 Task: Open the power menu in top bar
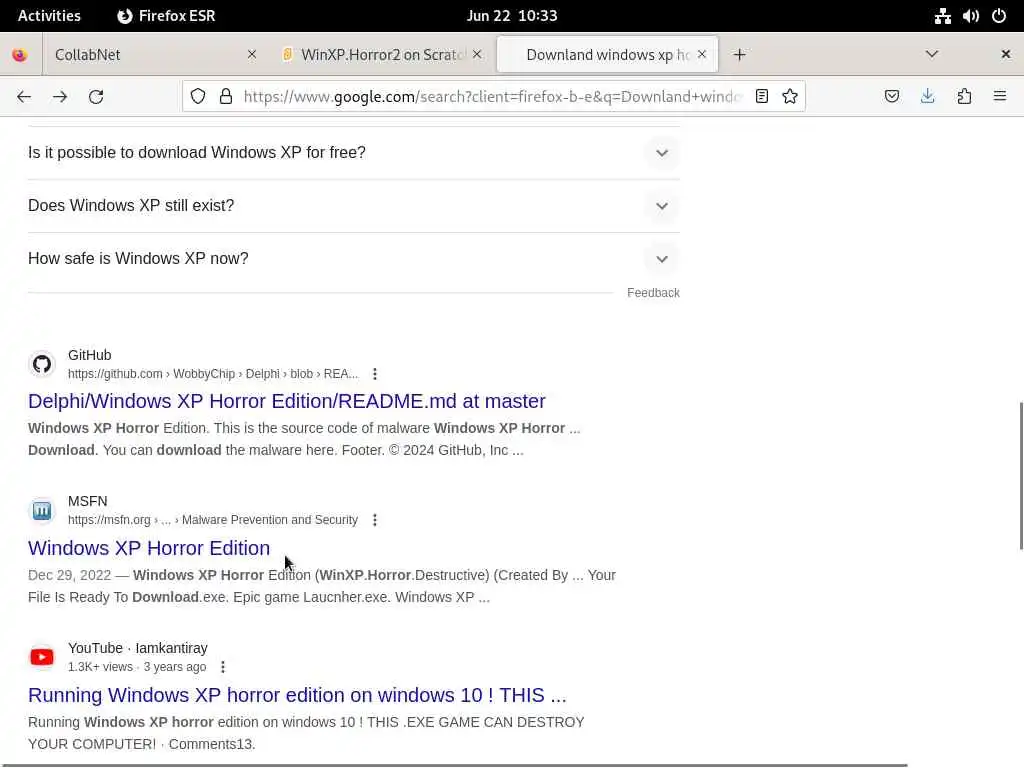coord(999,16)
